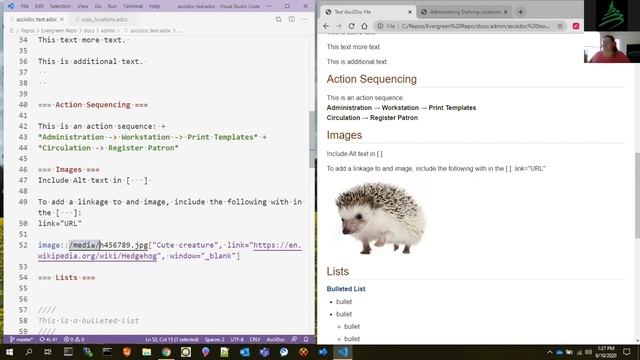Click the Wikipedia Hedgehog URL in the editor

(x=169, y=251)
